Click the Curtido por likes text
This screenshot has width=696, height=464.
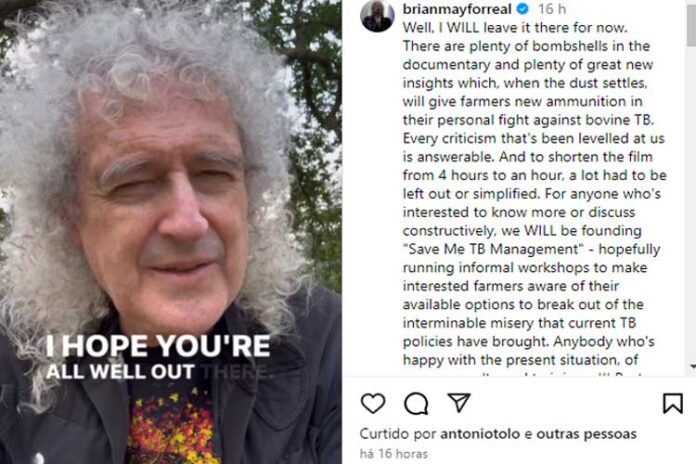click(x=398, y=434)
